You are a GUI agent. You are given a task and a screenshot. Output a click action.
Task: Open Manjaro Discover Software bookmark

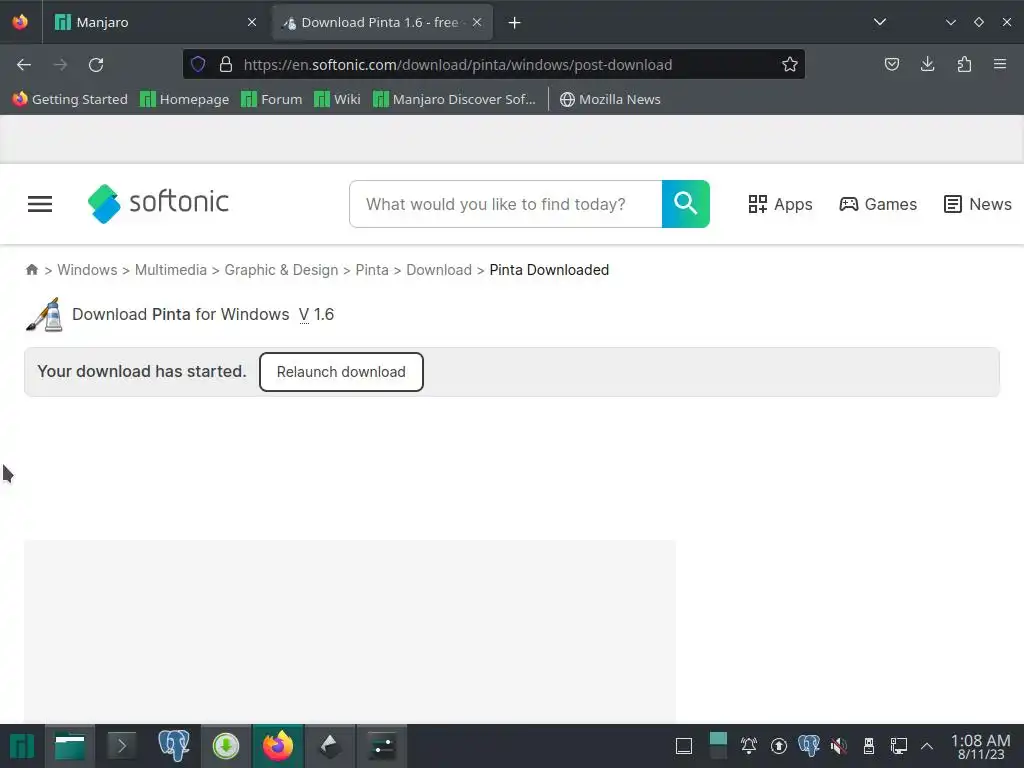[x=455, y=99]
